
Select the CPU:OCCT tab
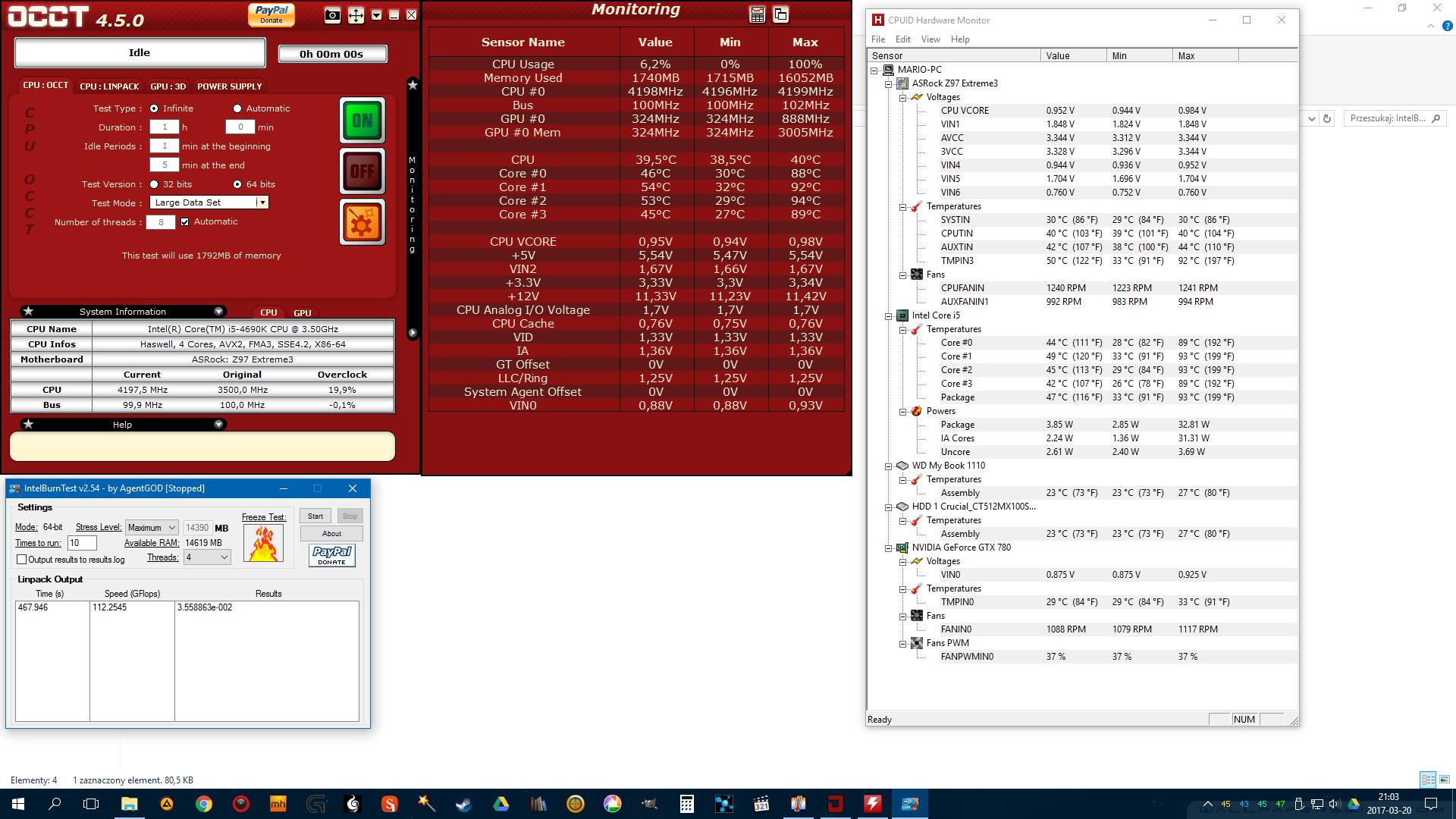coord(45,85)
